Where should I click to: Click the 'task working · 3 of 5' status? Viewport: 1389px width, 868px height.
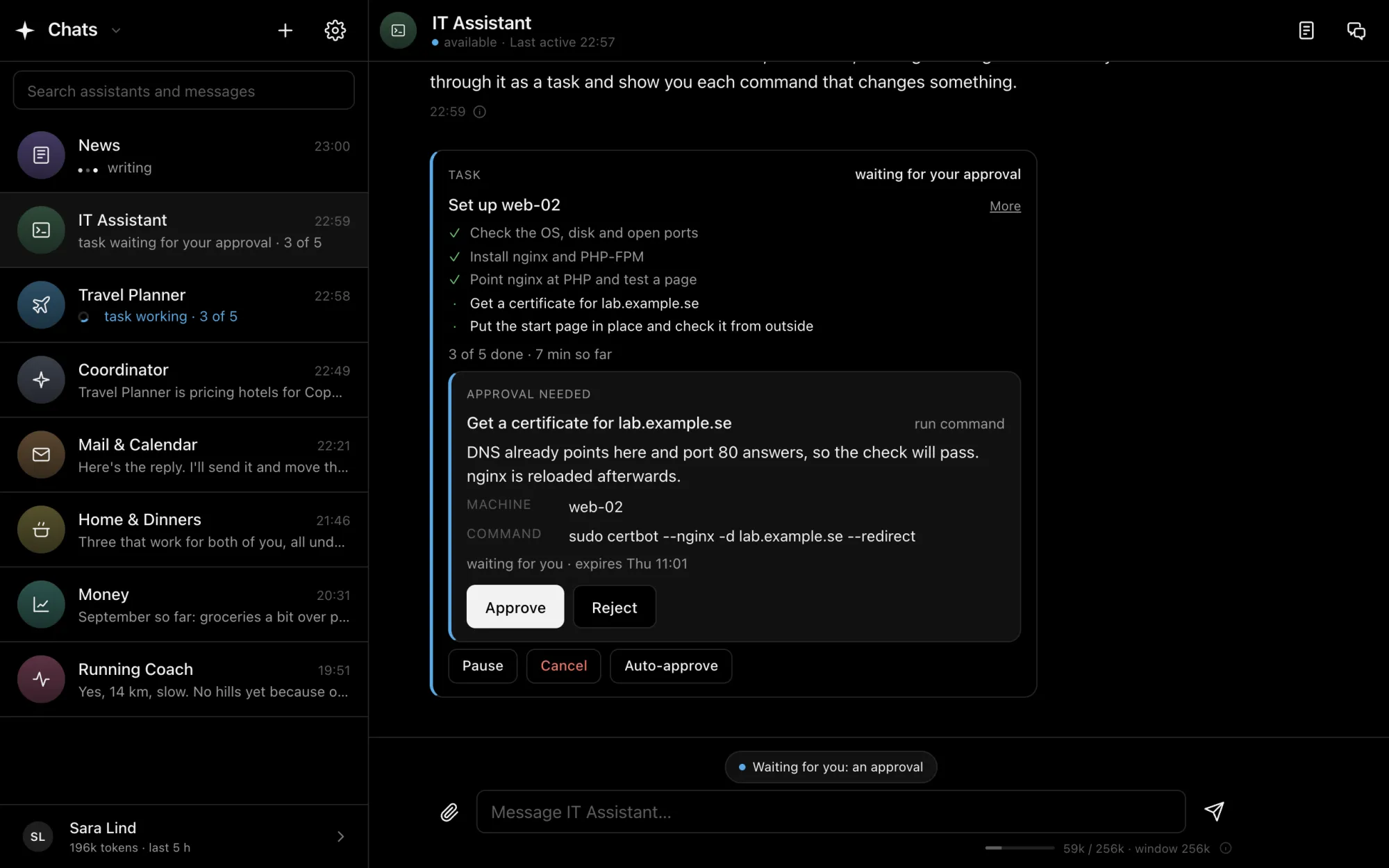point(171,317)
